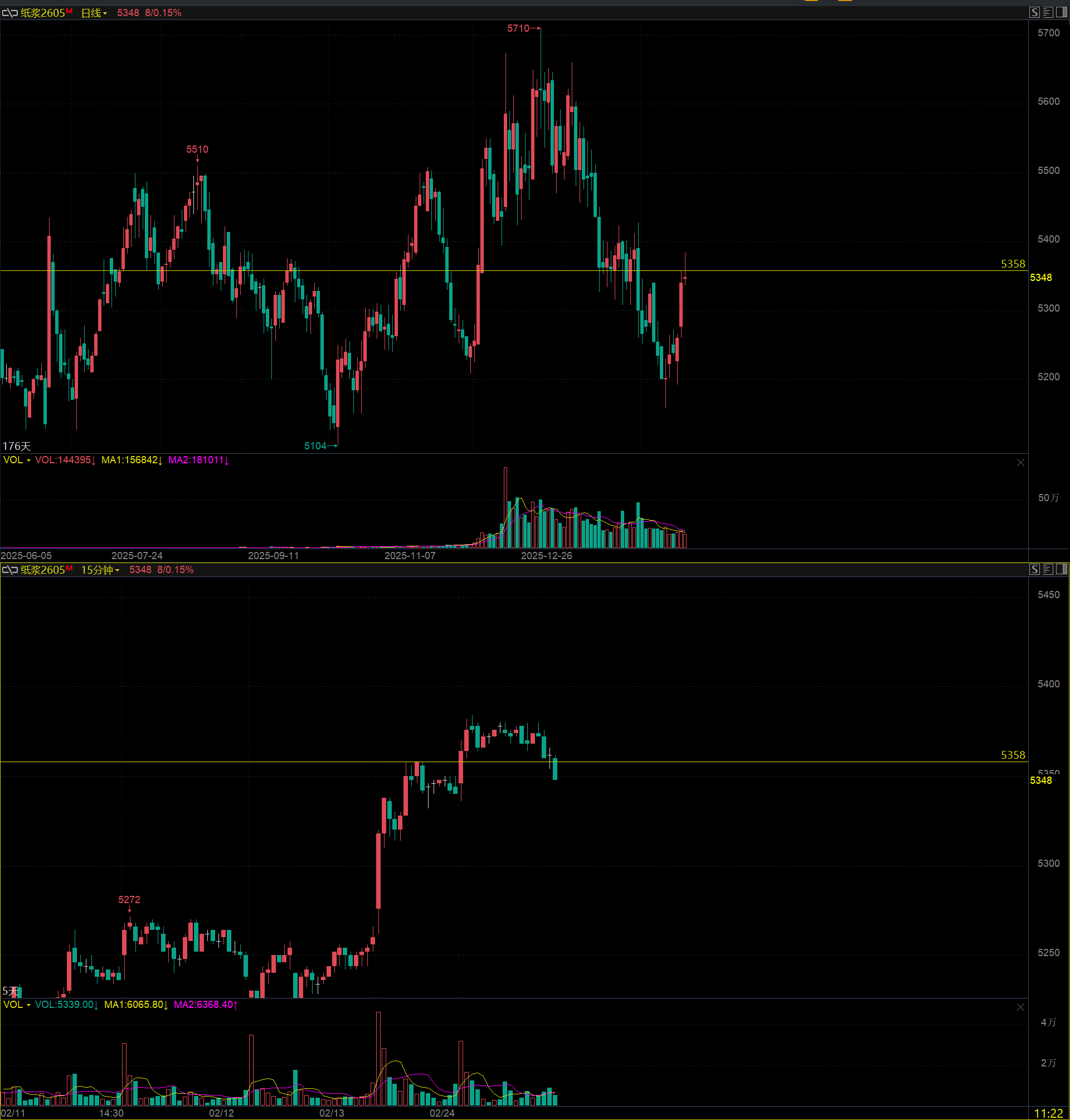Close the bottom chart's VOL indicator pane

pyautogui.click(x=1020, y=1007)
